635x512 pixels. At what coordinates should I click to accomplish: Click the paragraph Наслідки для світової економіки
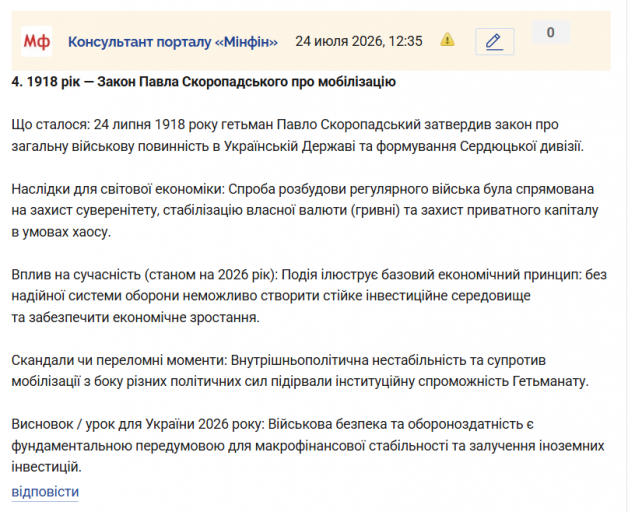[305, 210]
